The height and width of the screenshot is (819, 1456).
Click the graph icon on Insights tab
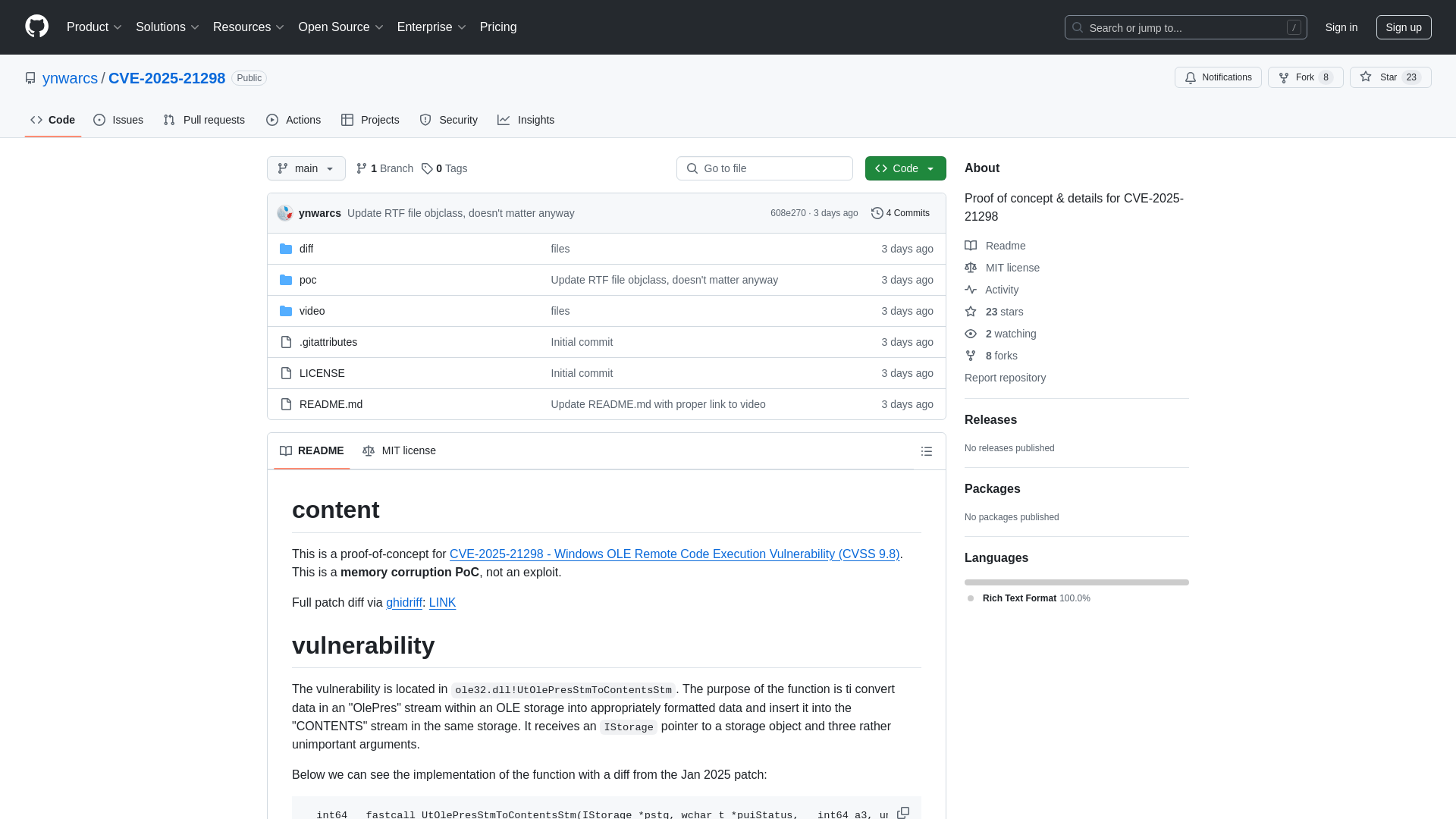[504, 120]
